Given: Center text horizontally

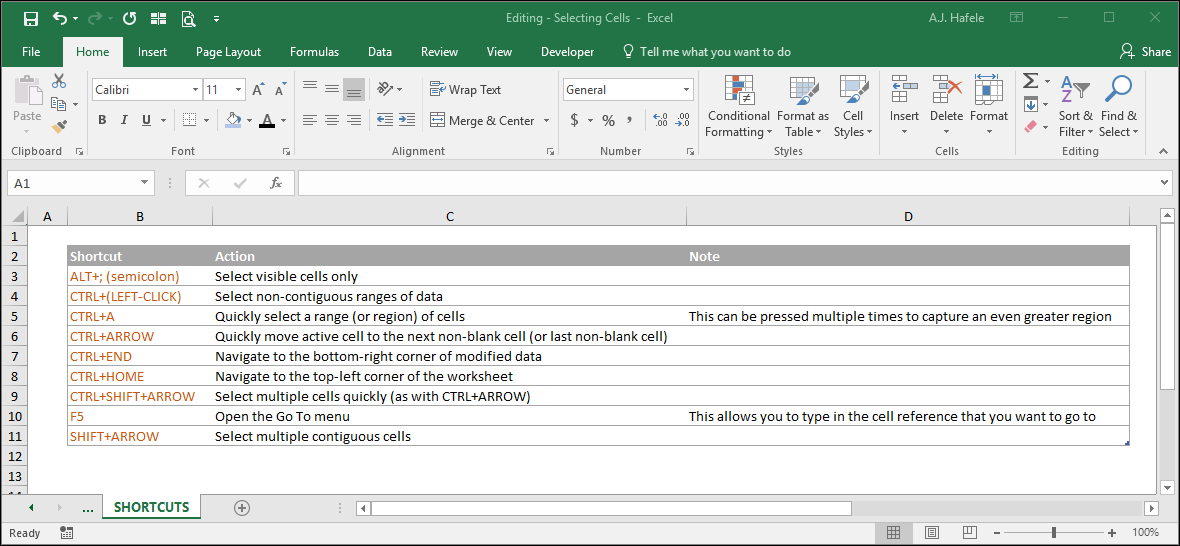Looking at the screenshot, I should click(x=331, y=120).
